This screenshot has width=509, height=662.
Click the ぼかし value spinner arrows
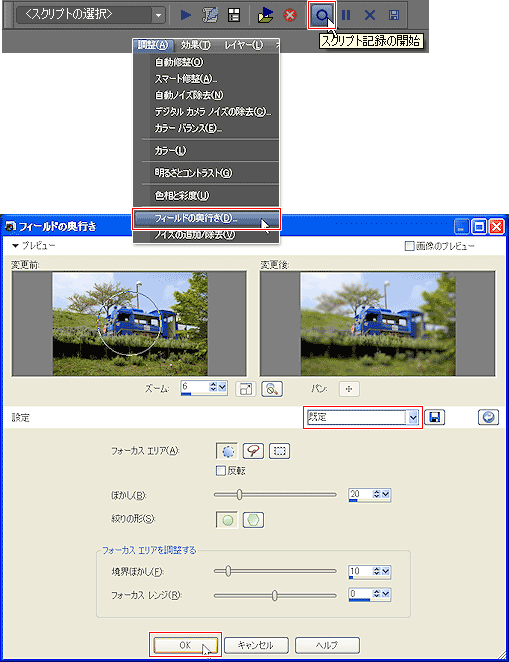click(x=376, y=494)
